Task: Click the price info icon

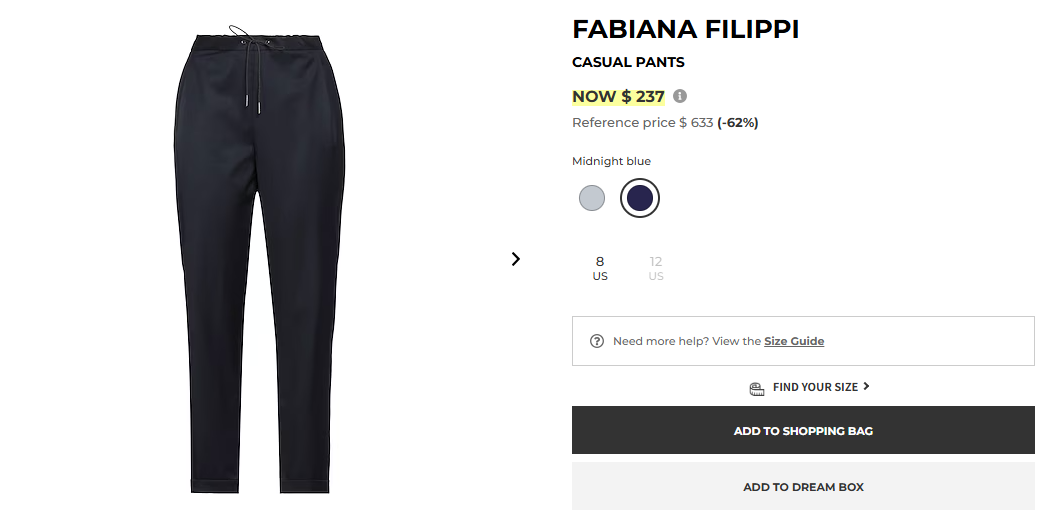Action: tap(680, 96)
